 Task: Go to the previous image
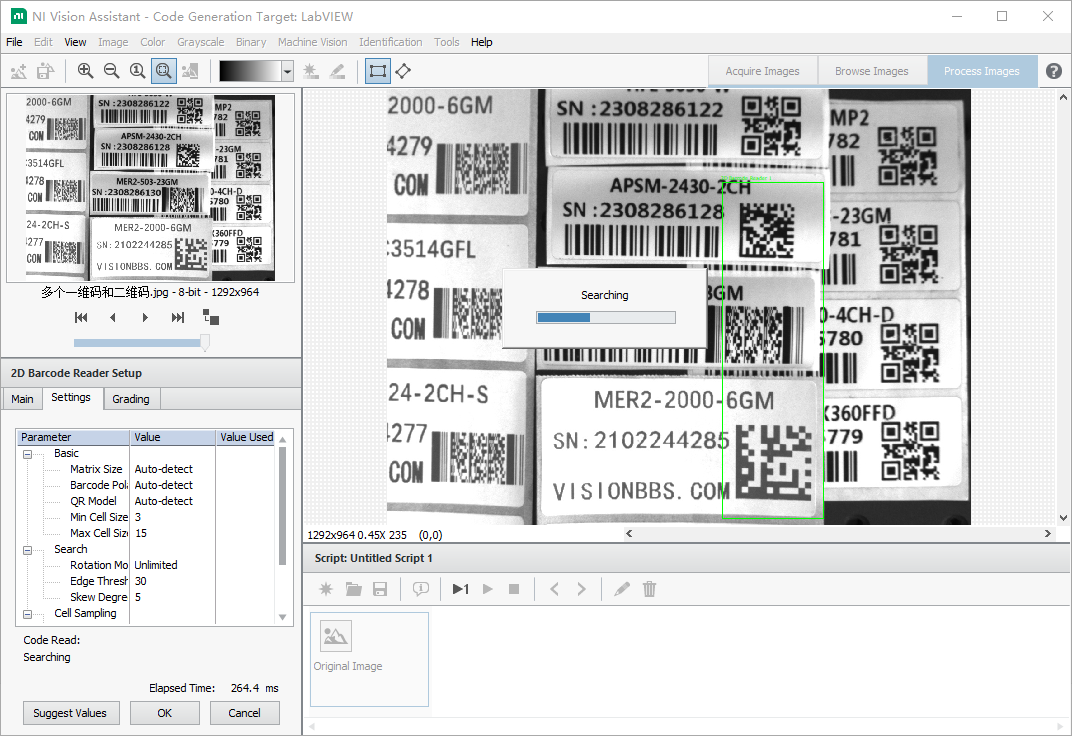point(113,317)
